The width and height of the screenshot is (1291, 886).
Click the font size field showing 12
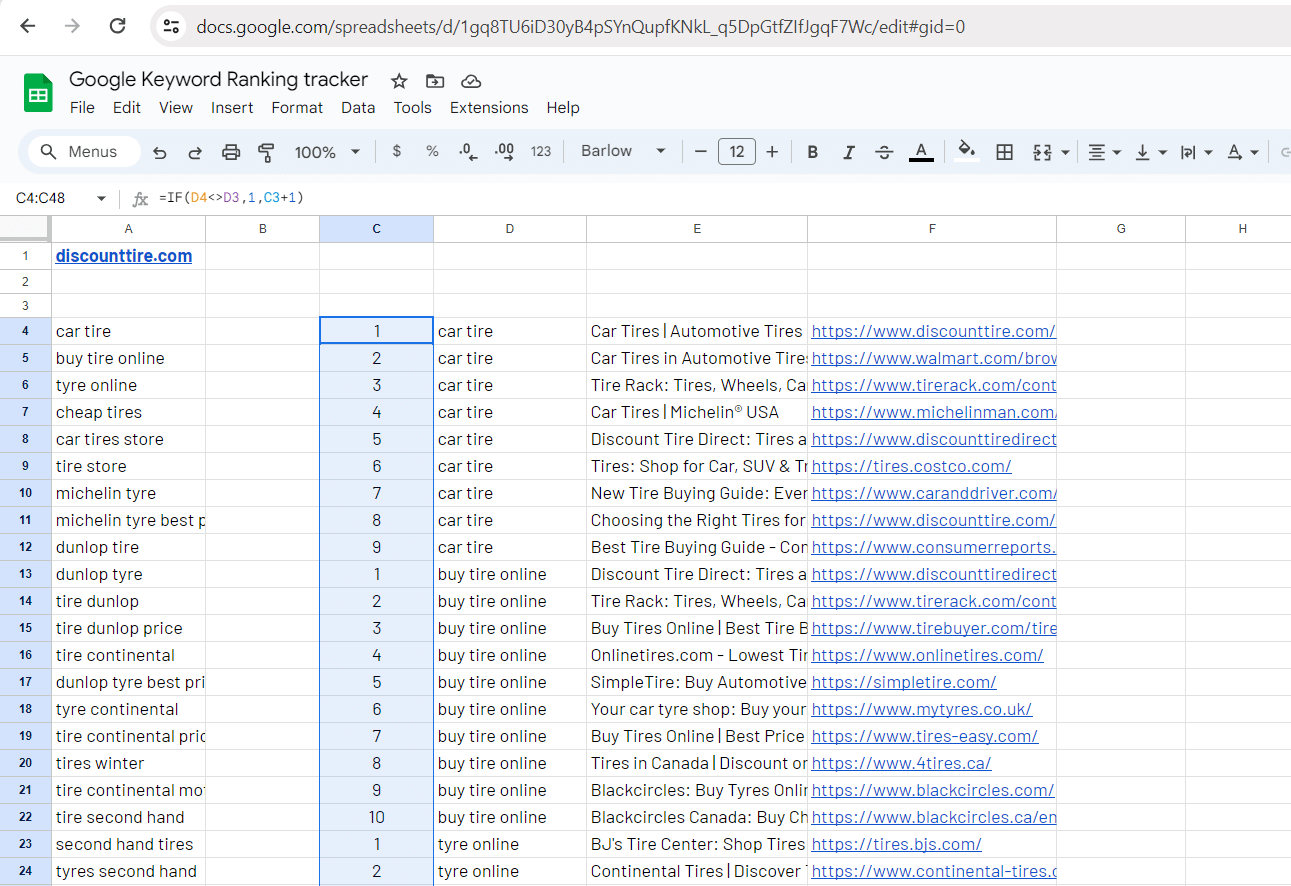pyautogui.click(x=737, y=152)
